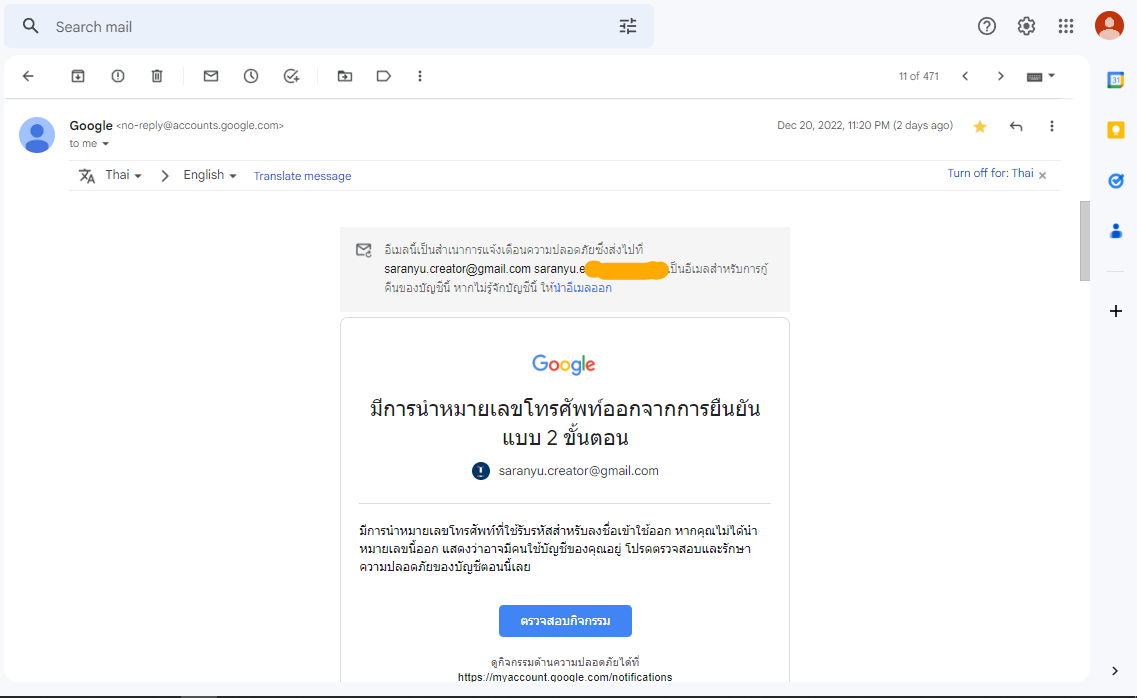Move email to a folder
The width and height of the screenshot is (1137, 698).
click(x=345, y=76)
